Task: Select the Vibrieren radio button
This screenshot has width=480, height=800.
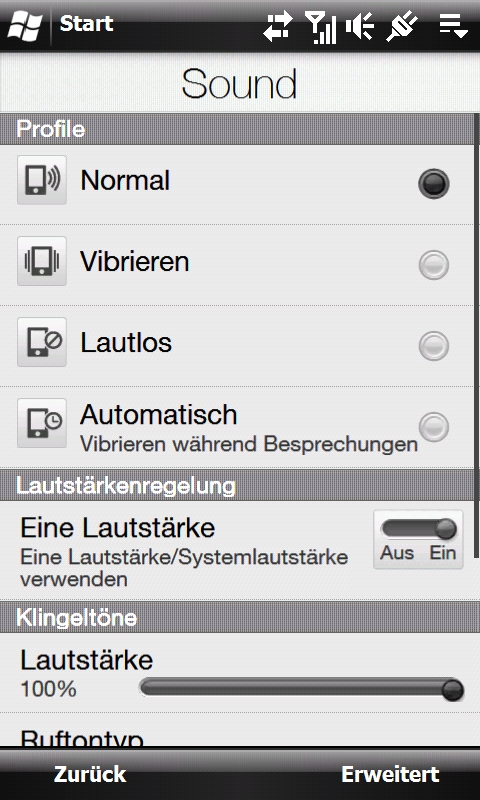Action: tap(434, 265)
